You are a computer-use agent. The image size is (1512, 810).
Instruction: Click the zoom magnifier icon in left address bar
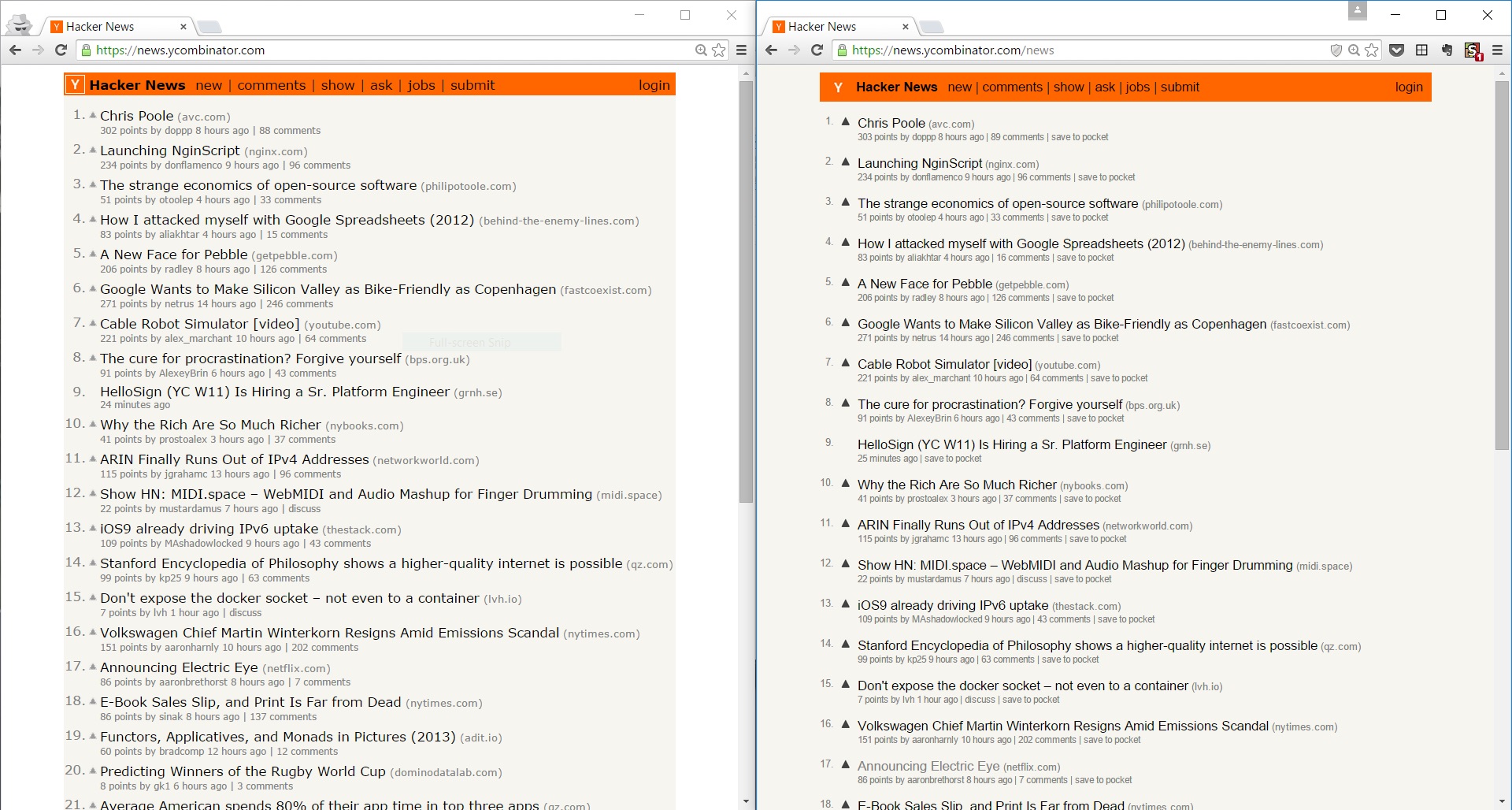click(701, 50)
